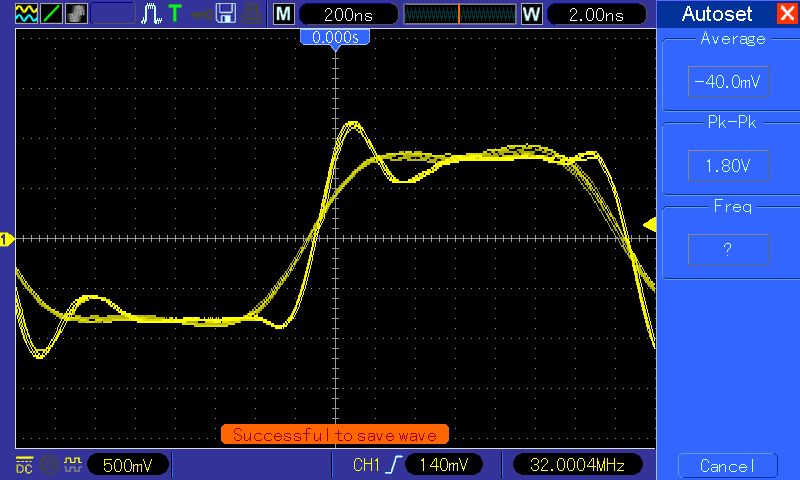Viewport: 800px width, 480px height.
Task: Click the dual sine wave channel icon
Action: tap(26, 13)
